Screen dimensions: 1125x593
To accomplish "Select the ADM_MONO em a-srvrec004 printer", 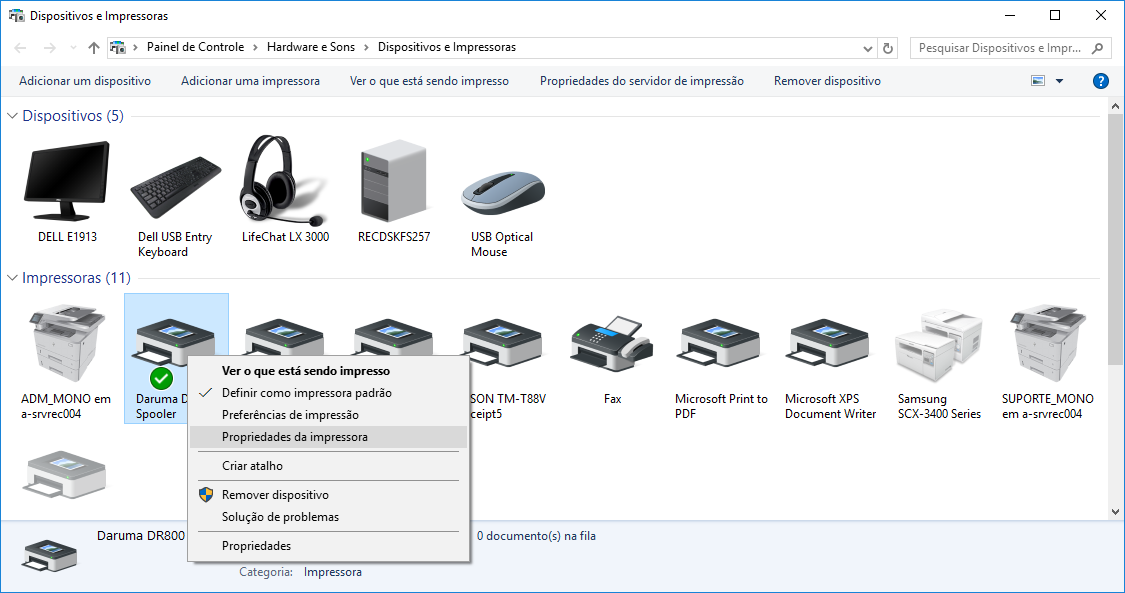I will click(x=66, y=362).
